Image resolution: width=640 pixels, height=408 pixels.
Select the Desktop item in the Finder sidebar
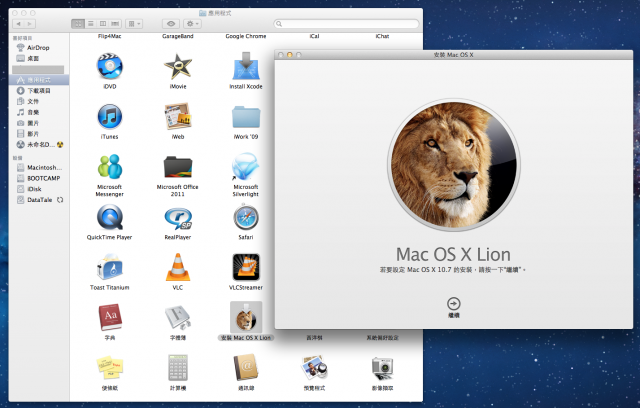(39, 59)
